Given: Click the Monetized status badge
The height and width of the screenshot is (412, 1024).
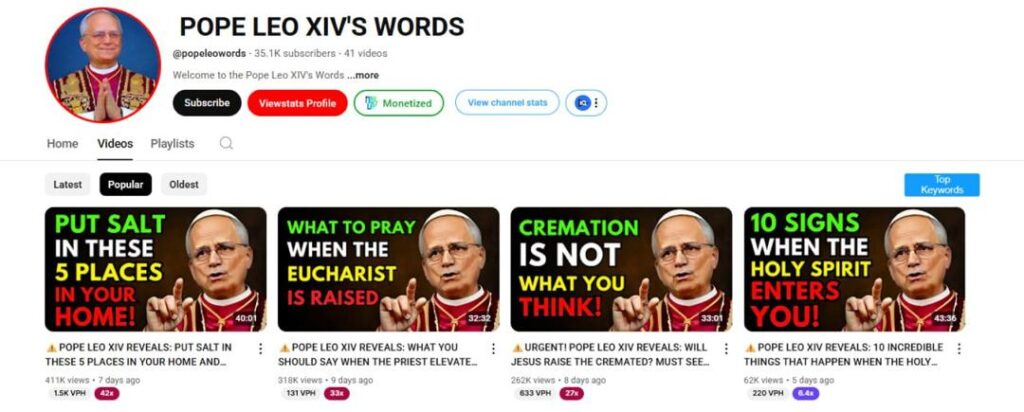Looking at the screenshot, I should coord(398,103).
